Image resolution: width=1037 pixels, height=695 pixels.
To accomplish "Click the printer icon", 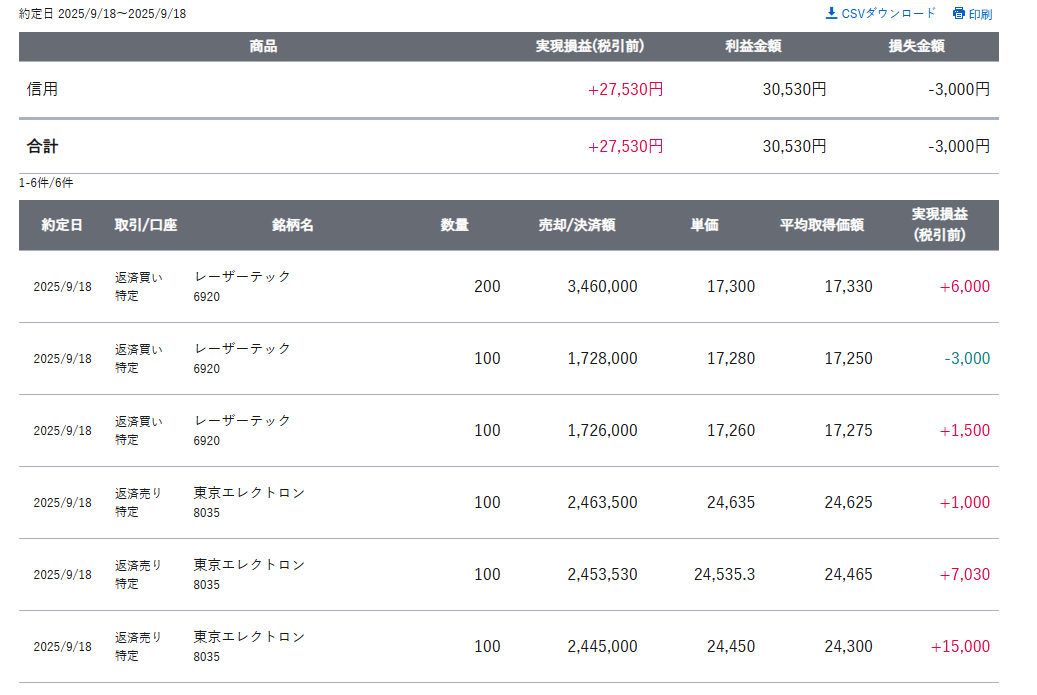I will 959,14.
